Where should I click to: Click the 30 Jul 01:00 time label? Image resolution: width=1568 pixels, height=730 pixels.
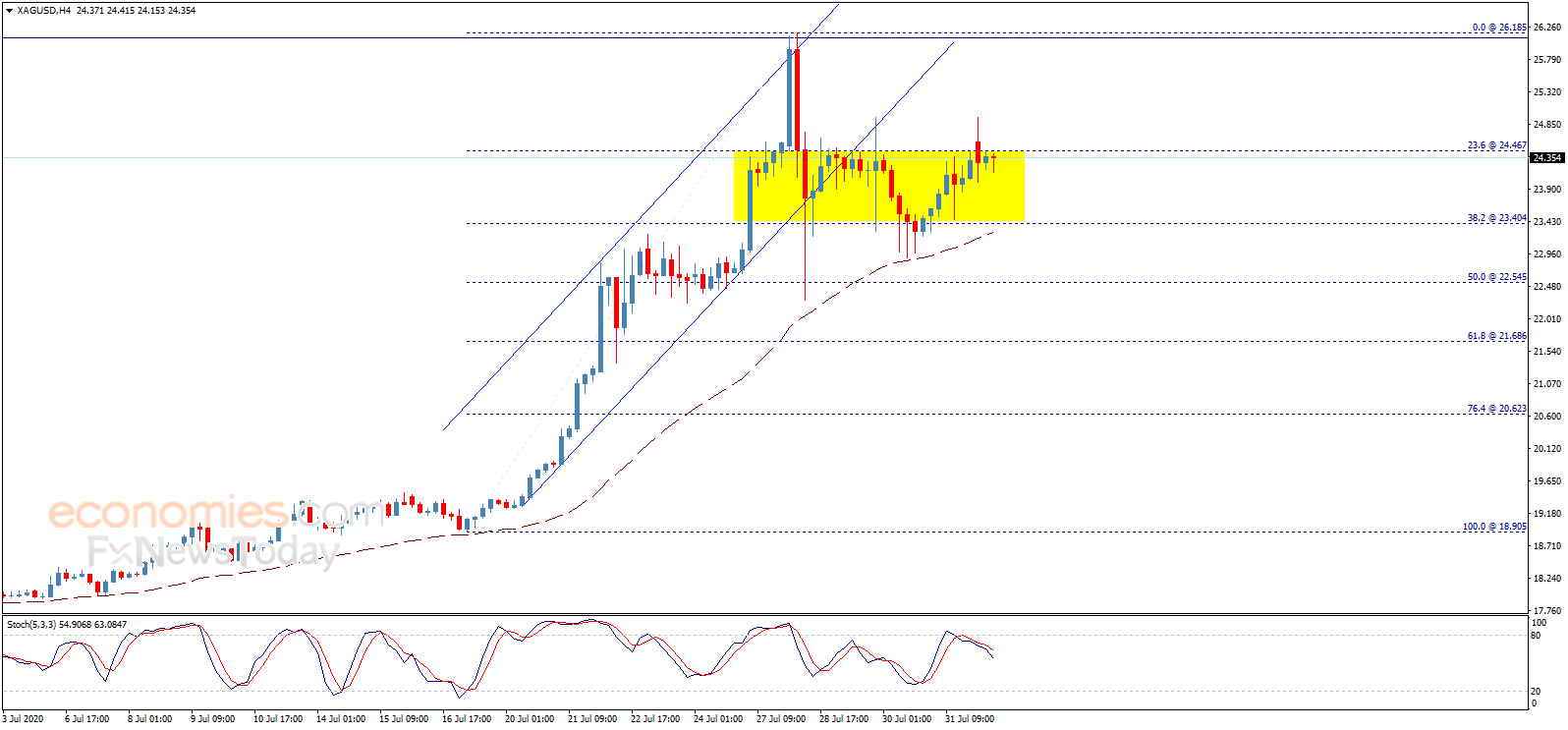906,719
